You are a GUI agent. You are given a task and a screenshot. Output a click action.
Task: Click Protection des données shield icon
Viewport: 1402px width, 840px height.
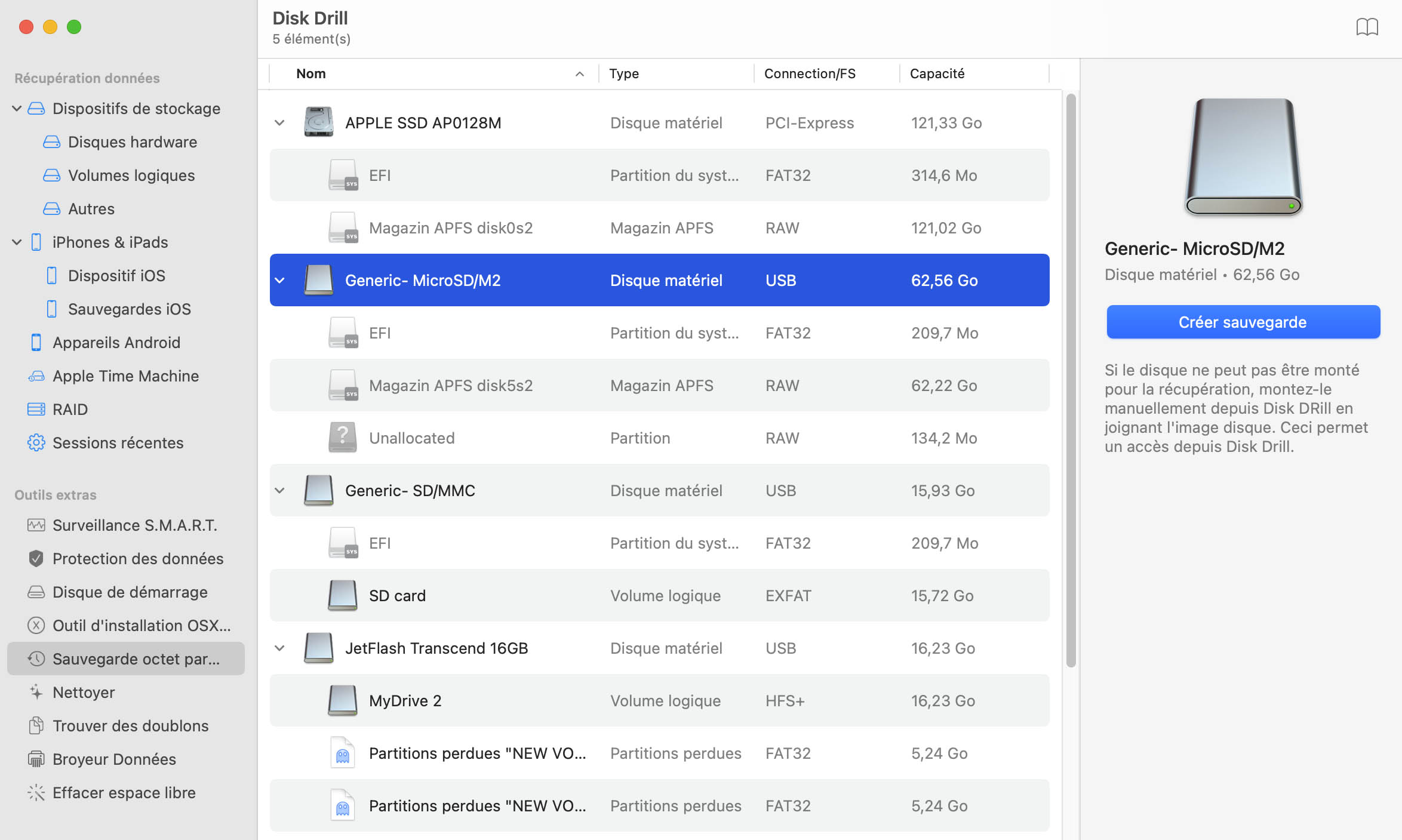tap(36, 559)
